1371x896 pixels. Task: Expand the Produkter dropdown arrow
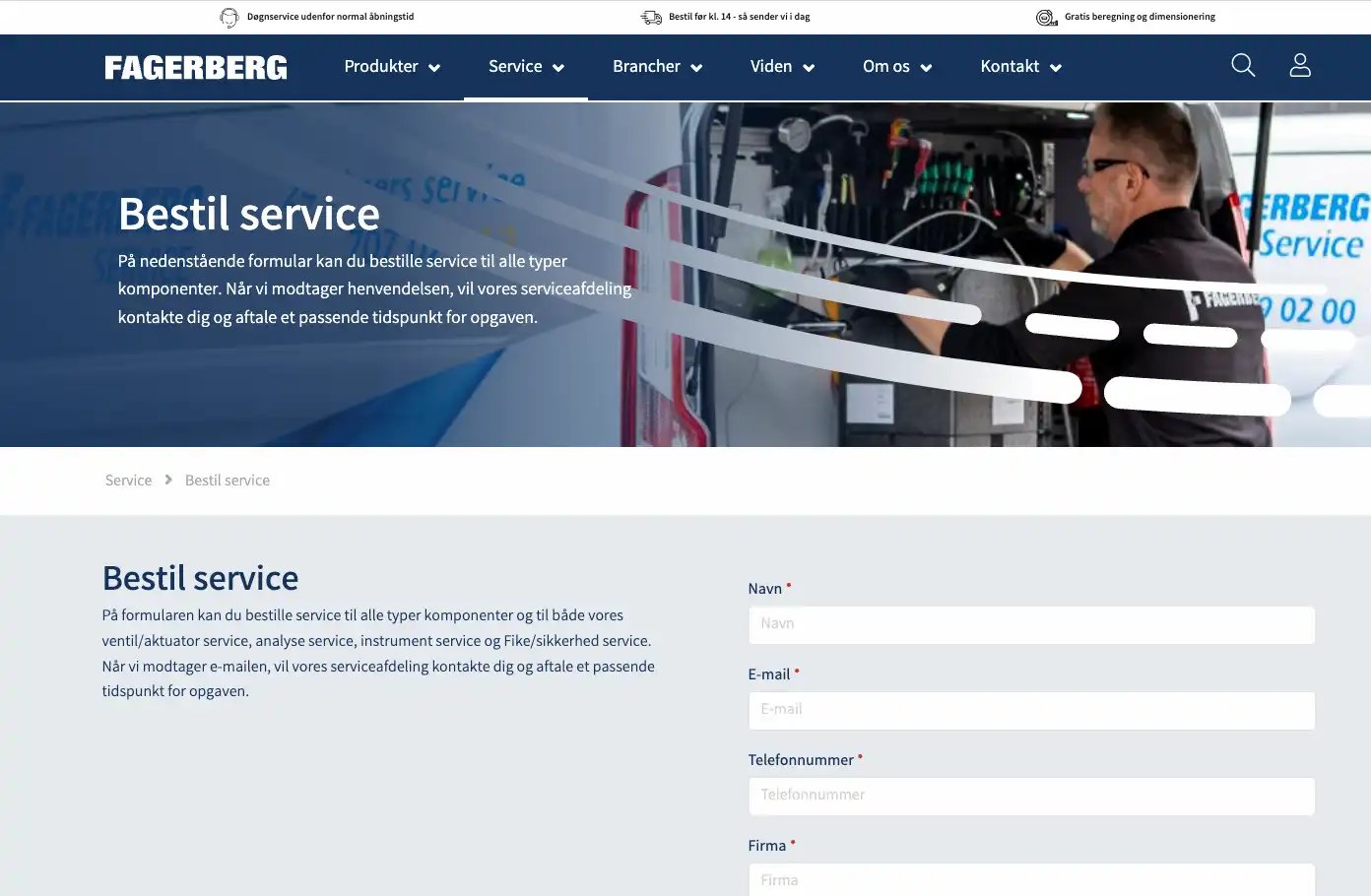coord(434,68)
